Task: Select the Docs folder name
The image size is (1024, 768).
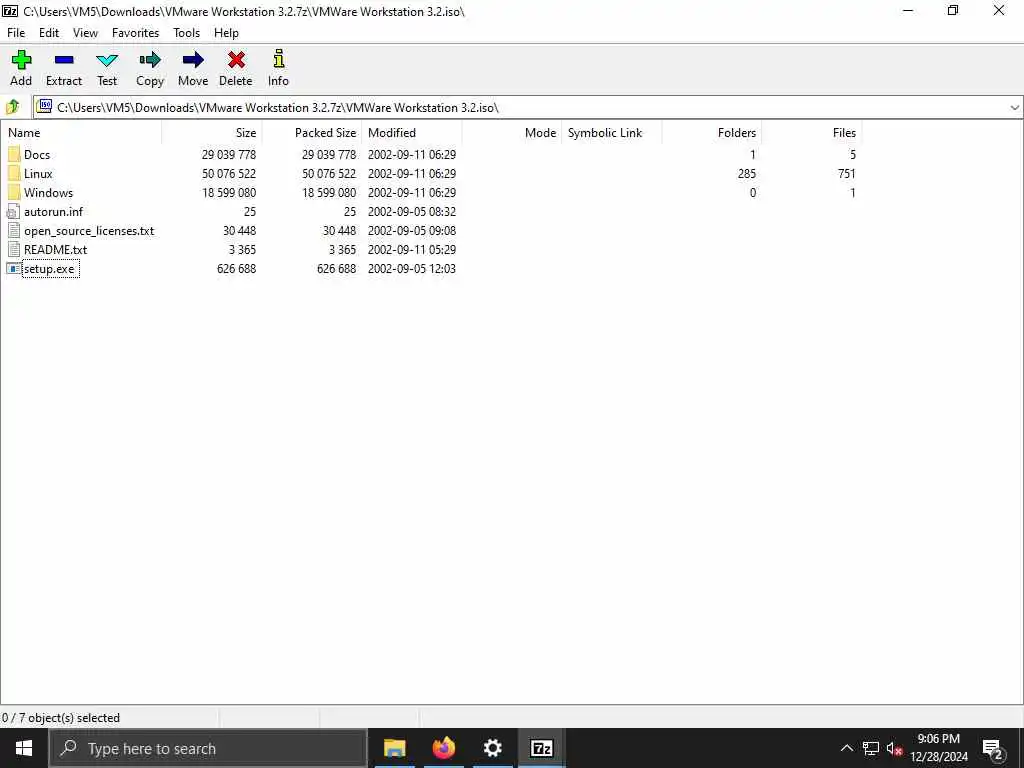Action: 37,155
